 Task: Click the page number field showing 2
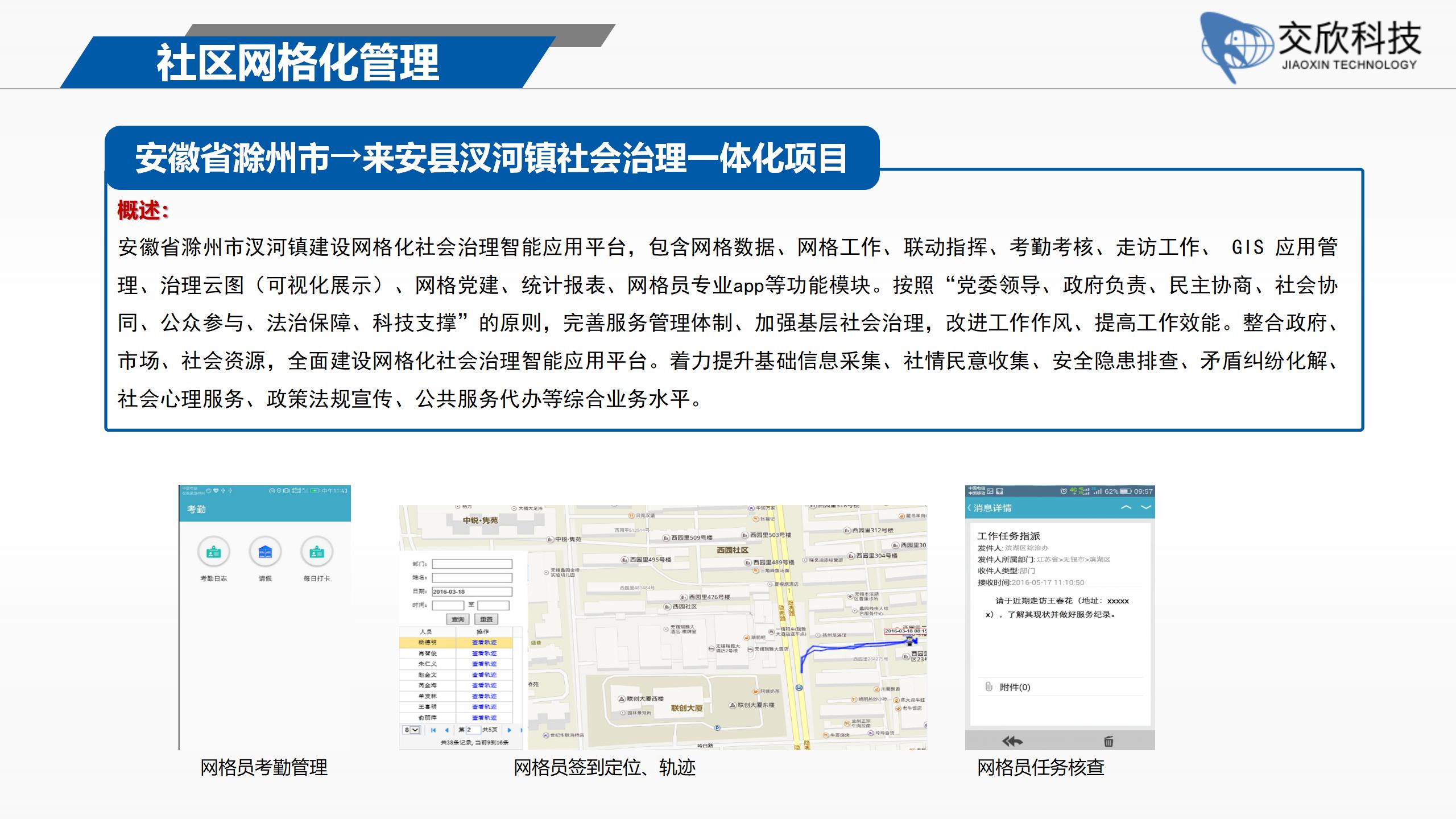pyautogui.click(x=473, y=730)
